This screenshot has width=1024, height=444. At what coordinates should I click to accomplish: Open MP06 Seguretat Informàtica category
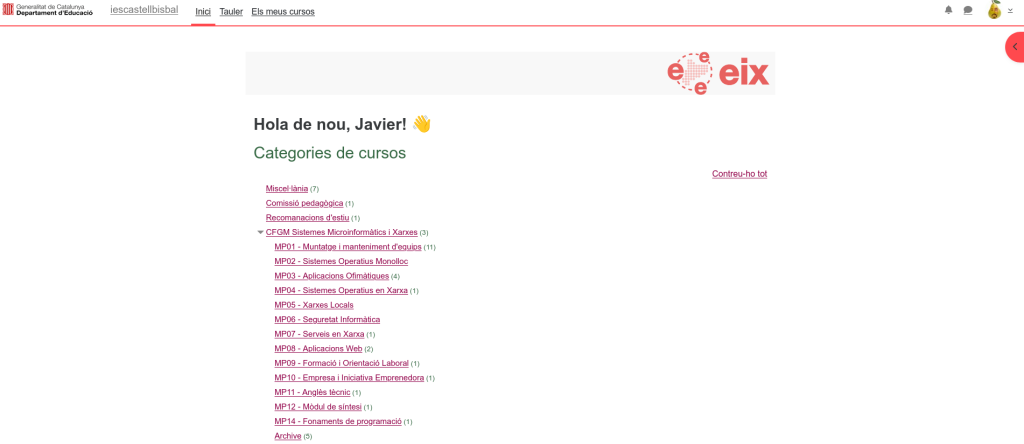327,319
